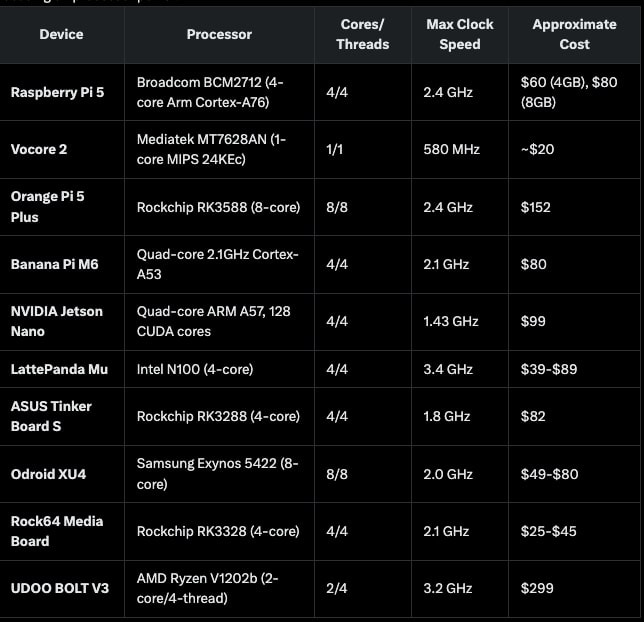Image resolution: width=644 pixels, height=622 pixels.
Task: Click 4/4 in the NVIDIA Jetson Nano row
Action: point(337,321)
